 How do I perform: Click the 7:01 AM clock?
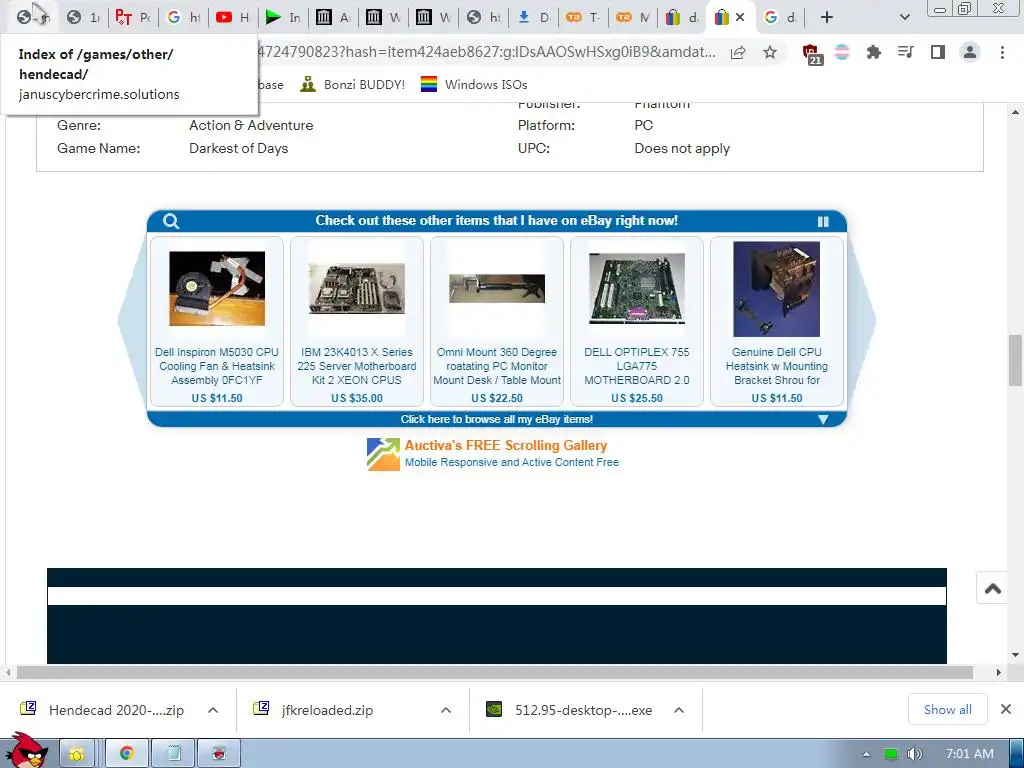point(970,754)
